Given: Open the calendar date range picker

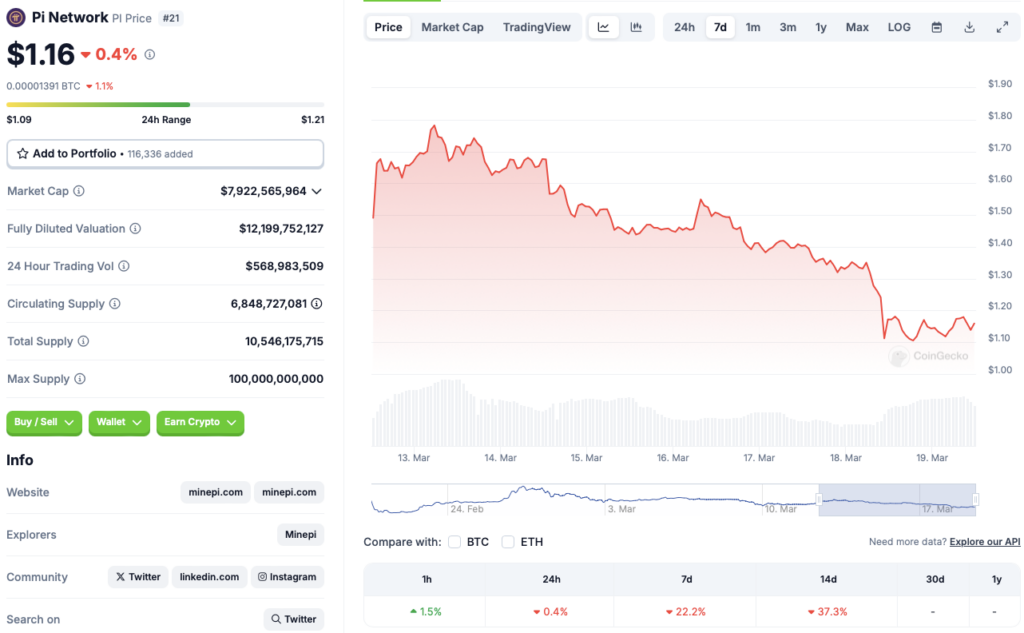Looking at the screenshot, I should coord(936,27).
